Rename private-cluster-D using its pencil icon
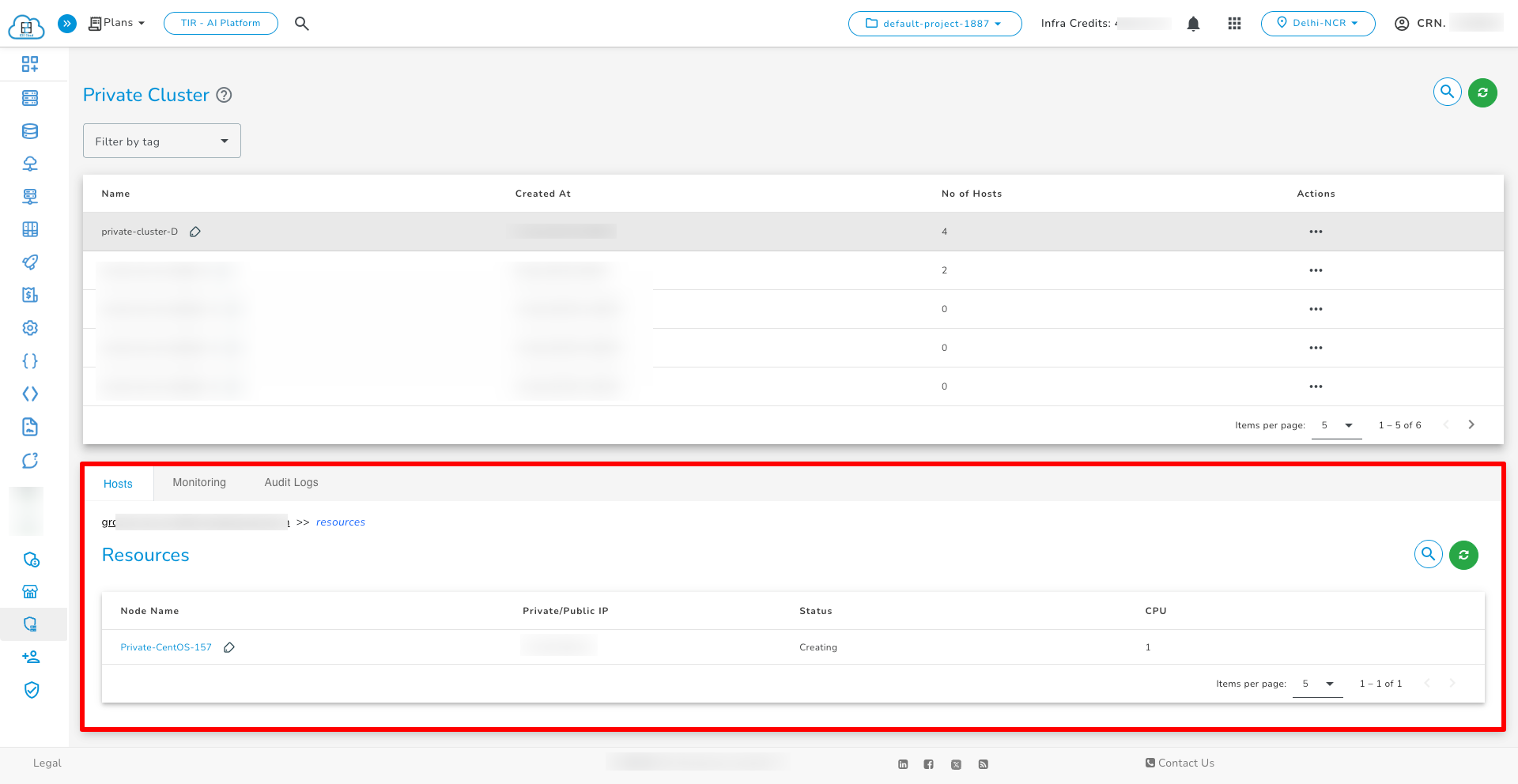 point(195,232)
